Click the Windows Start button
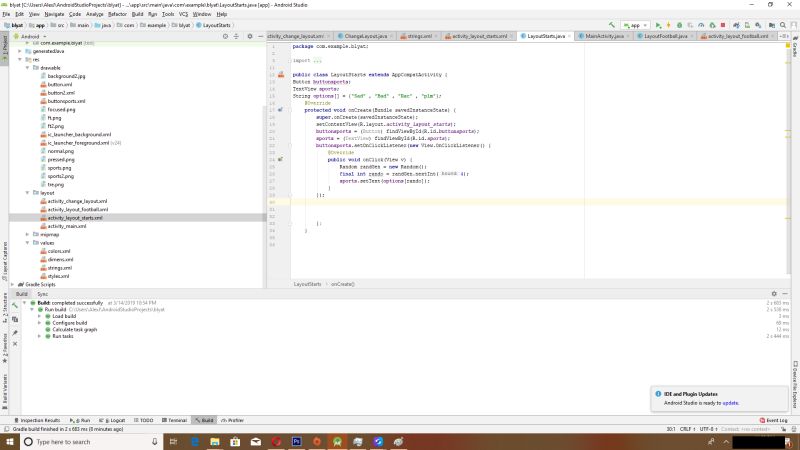800x450 pixels. (x=10, y=441)
